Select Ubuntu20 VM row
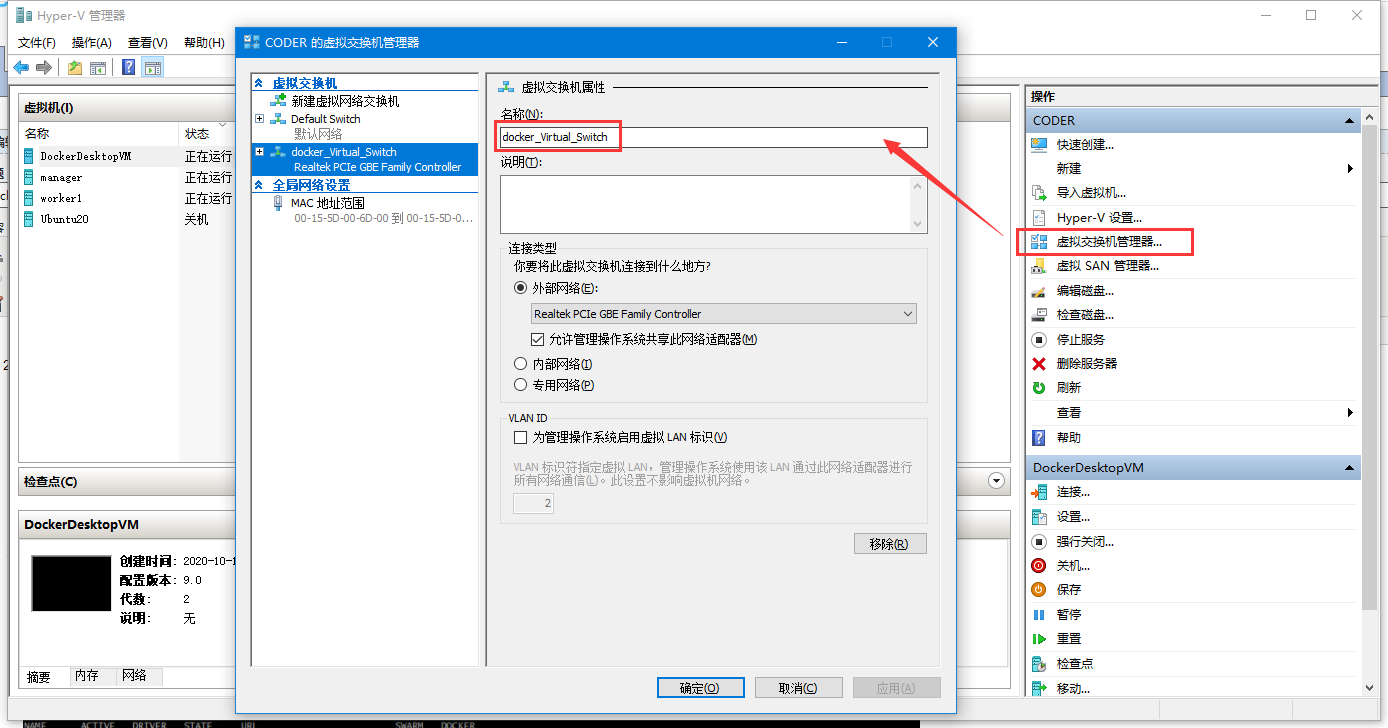 [126, 219]
